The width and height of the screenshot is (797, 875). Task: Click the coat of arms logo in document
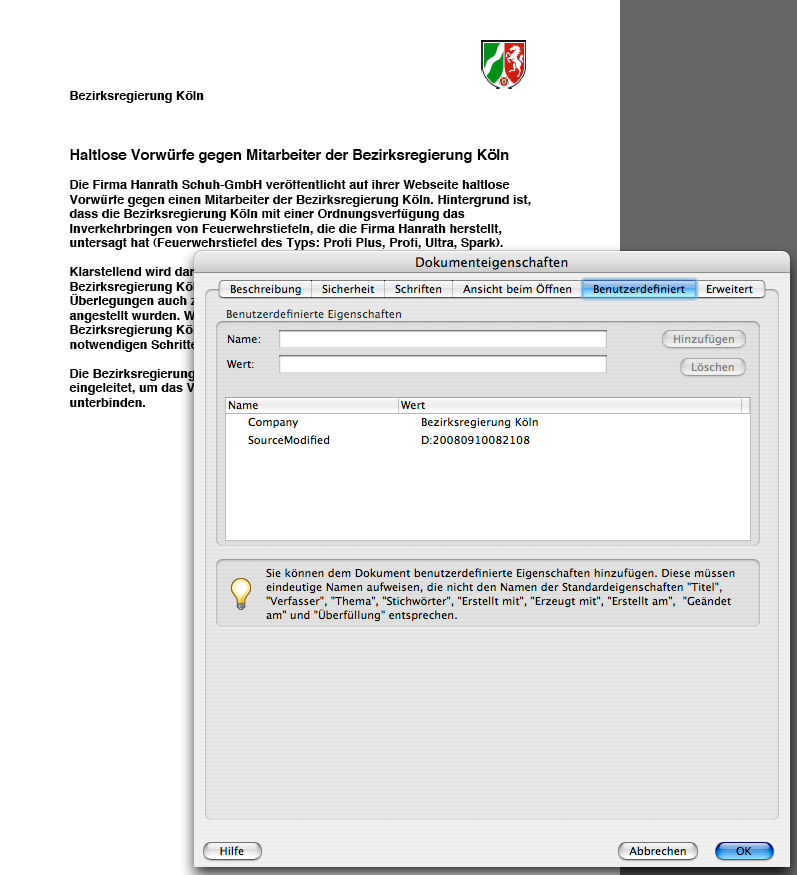coord(503,64)
